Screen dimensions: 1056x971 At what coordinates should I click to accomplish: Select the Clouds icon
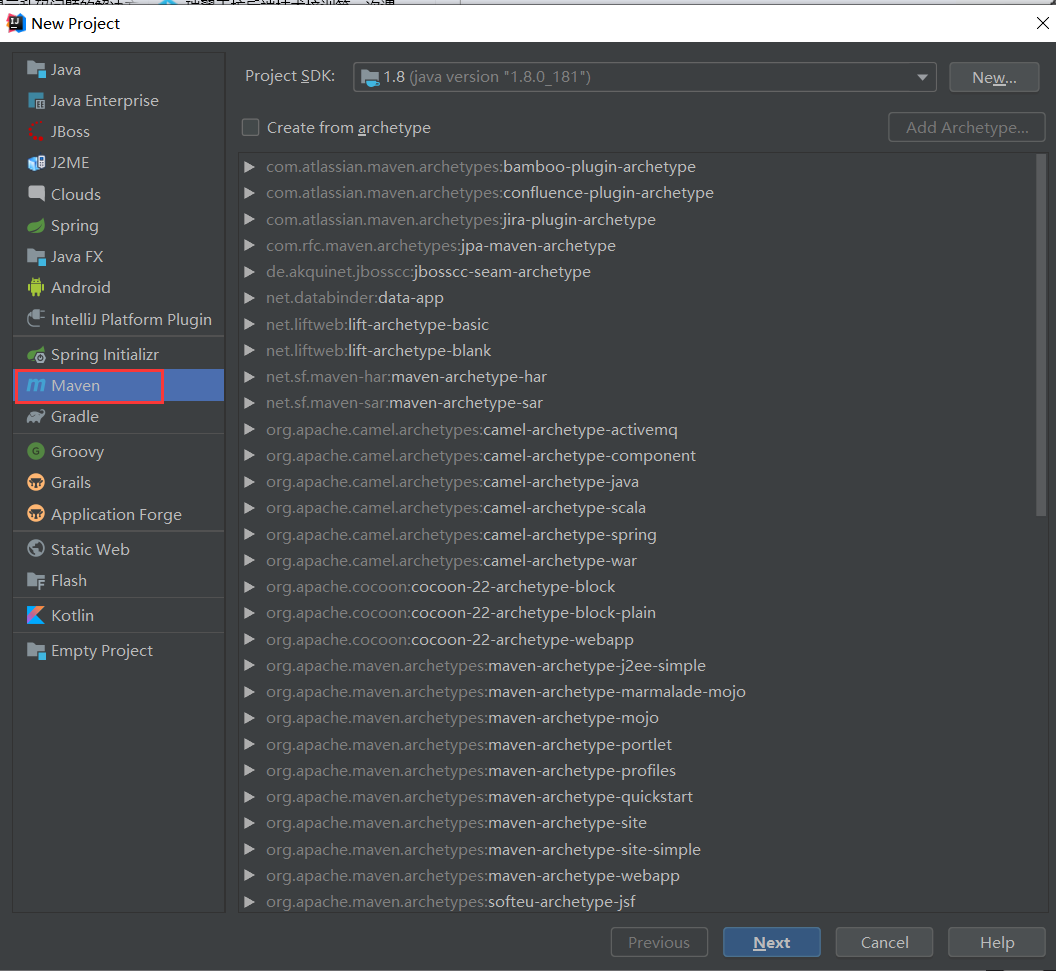click(36, 194)
